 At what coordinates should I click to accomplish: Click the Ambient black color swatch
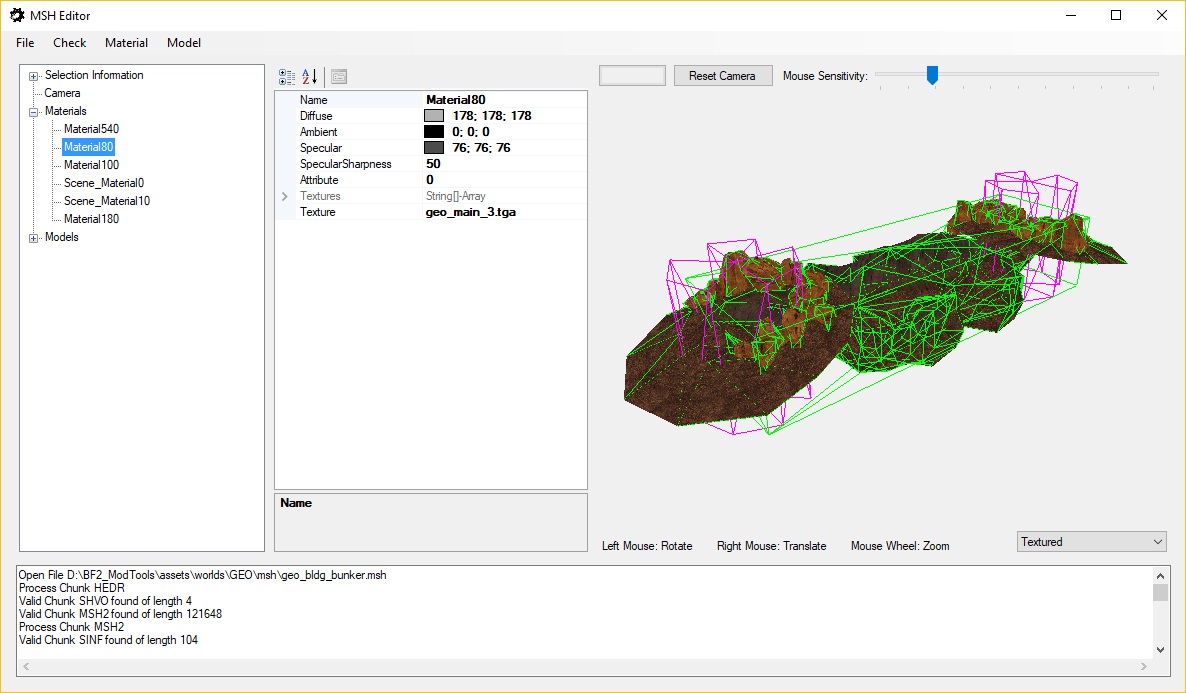pos(433,132)
